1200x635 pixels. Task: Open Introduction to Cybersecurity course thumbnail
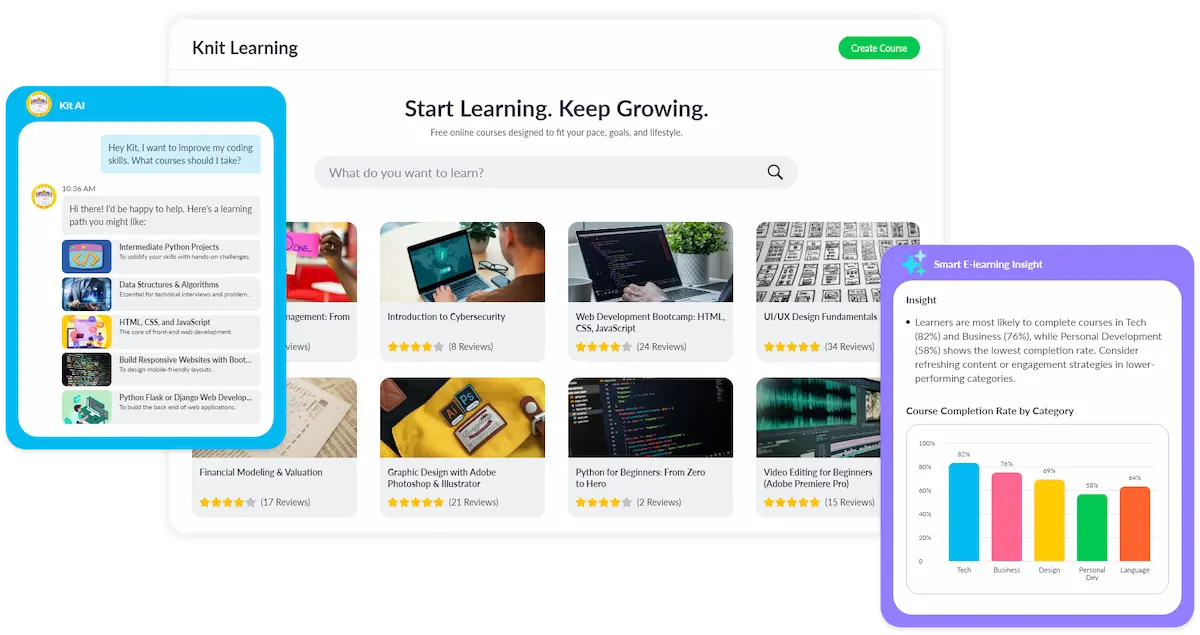(462, 262)
